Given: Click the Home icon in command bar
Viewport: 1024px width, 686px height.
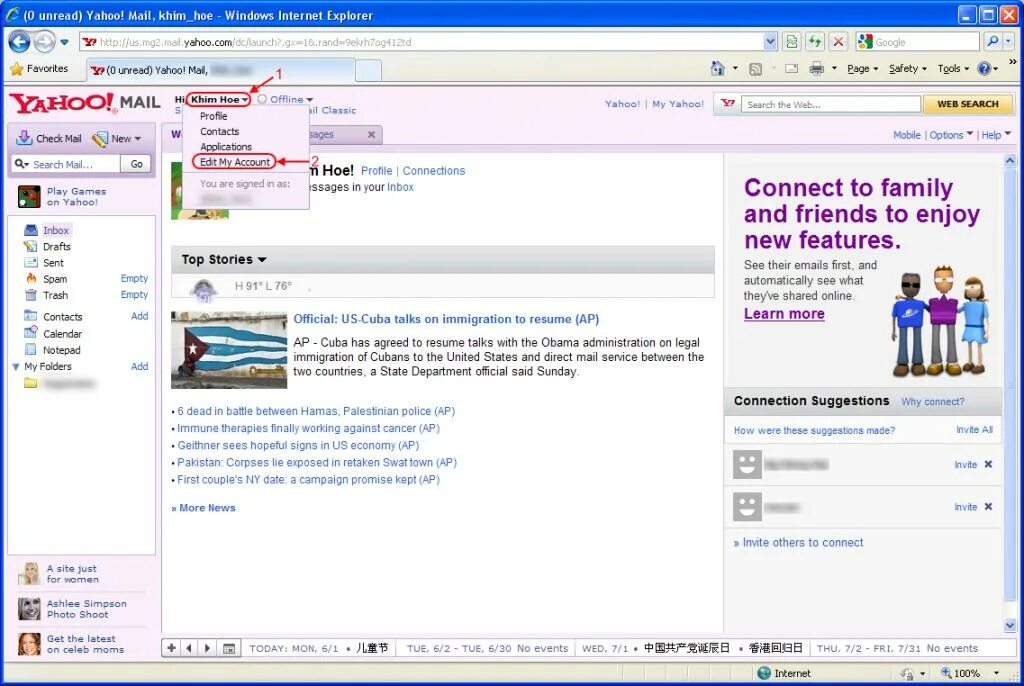Looking at the screenshot, I should click(717, 69).
